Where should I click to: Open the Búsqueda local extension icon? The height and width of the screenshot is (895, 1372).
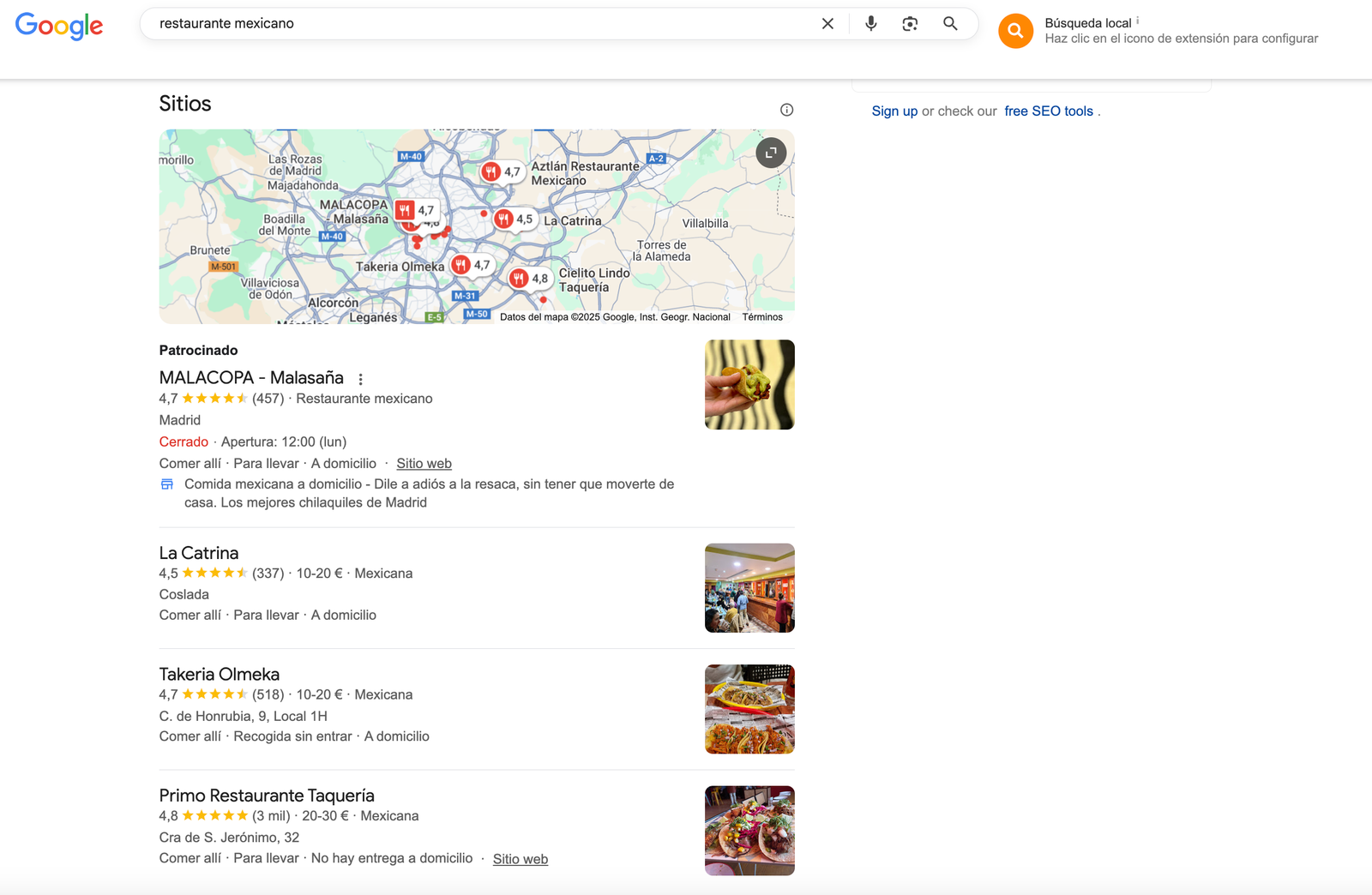1014,31
